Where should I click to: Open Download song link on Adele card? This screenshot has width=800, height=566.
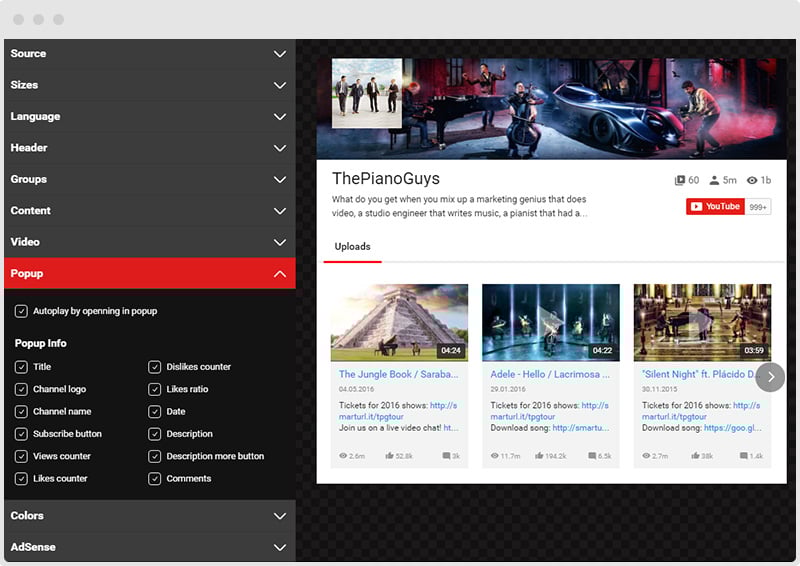[581, 428]
